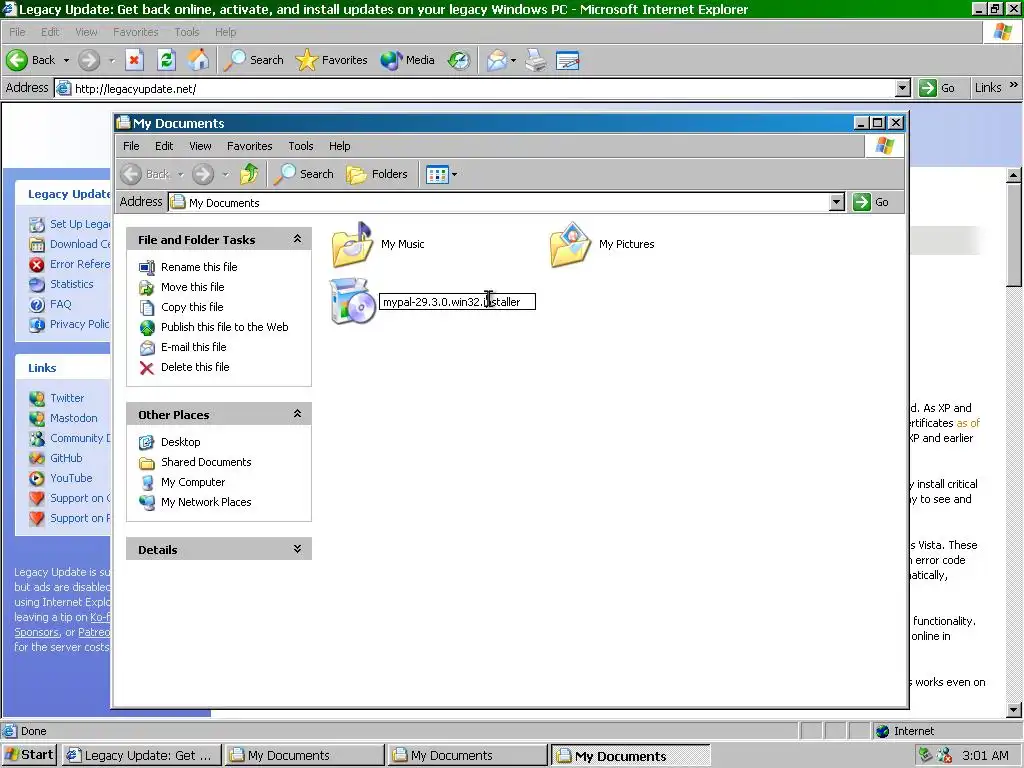This screenshot has height=768, width=1024.
Task: Click the Start button
Action: pos(29,755)
